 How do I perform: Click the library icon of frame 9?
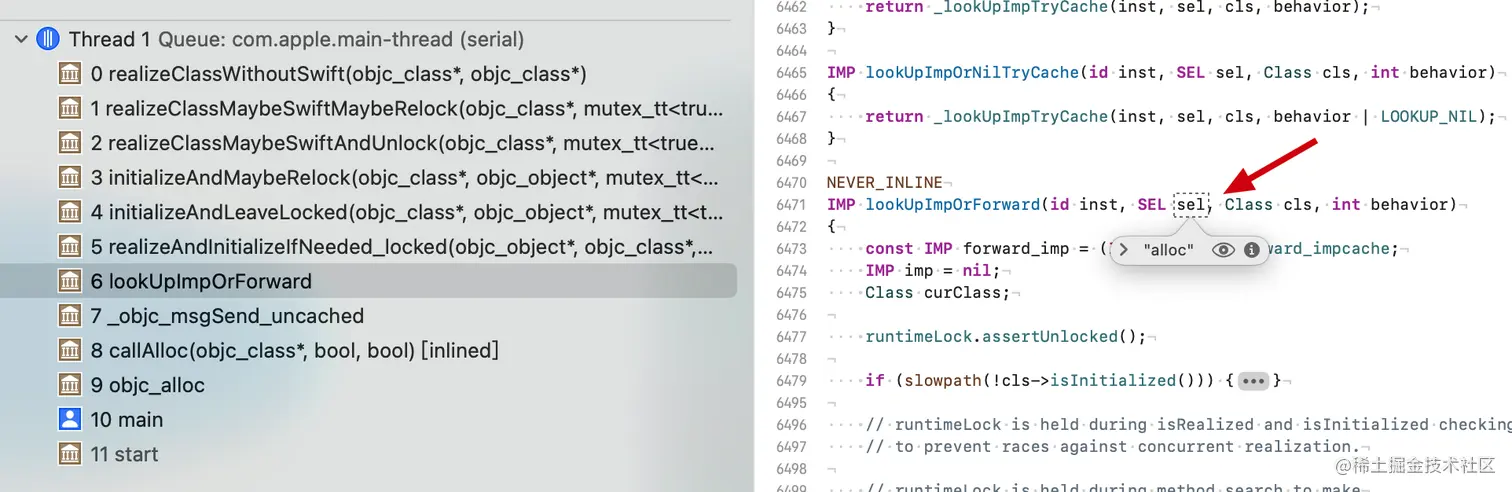click(70, 385)
